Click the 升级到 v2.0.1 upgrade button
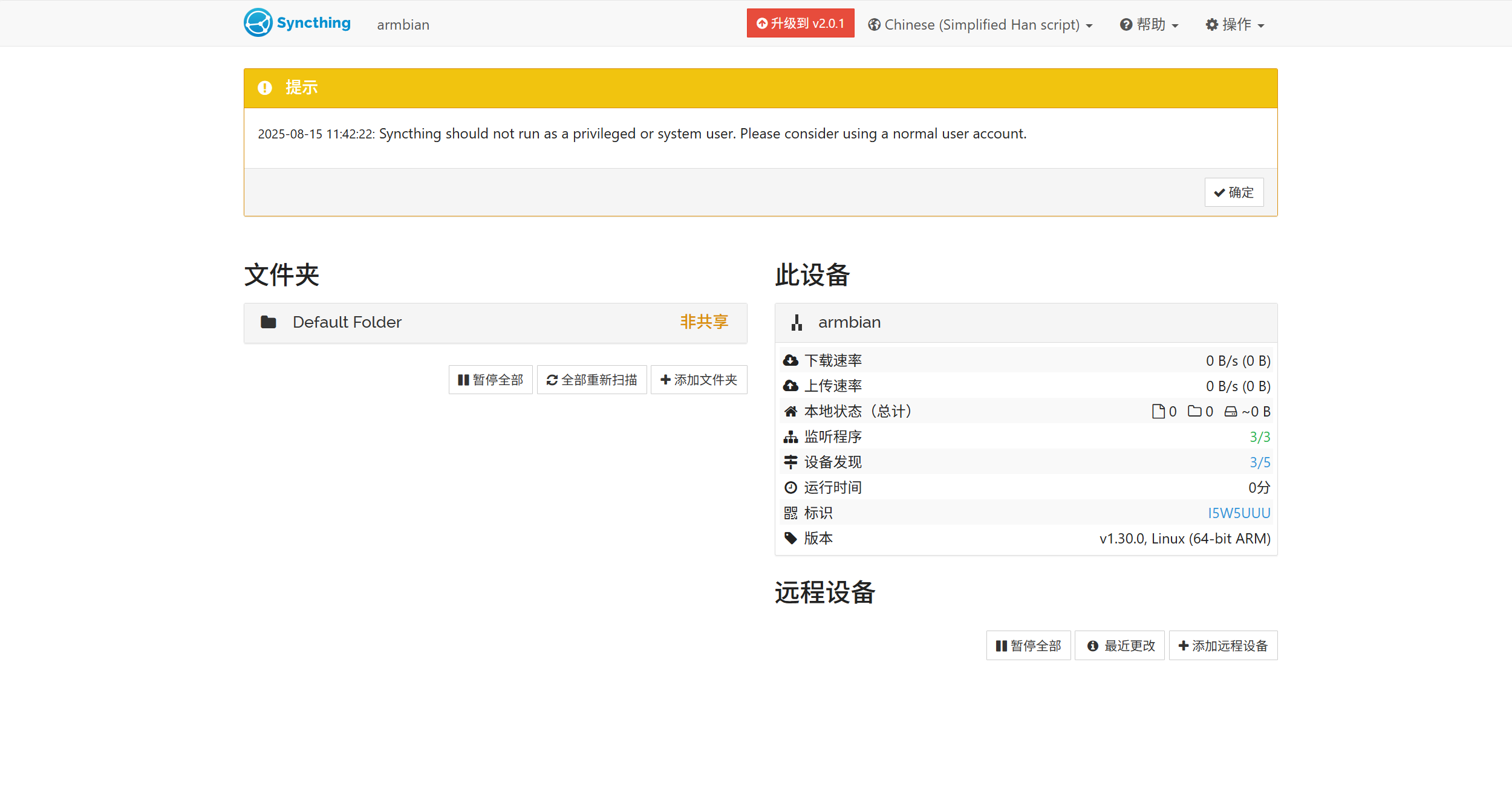The width and height of the screenshot is (1512, 798). coord(800,23)
